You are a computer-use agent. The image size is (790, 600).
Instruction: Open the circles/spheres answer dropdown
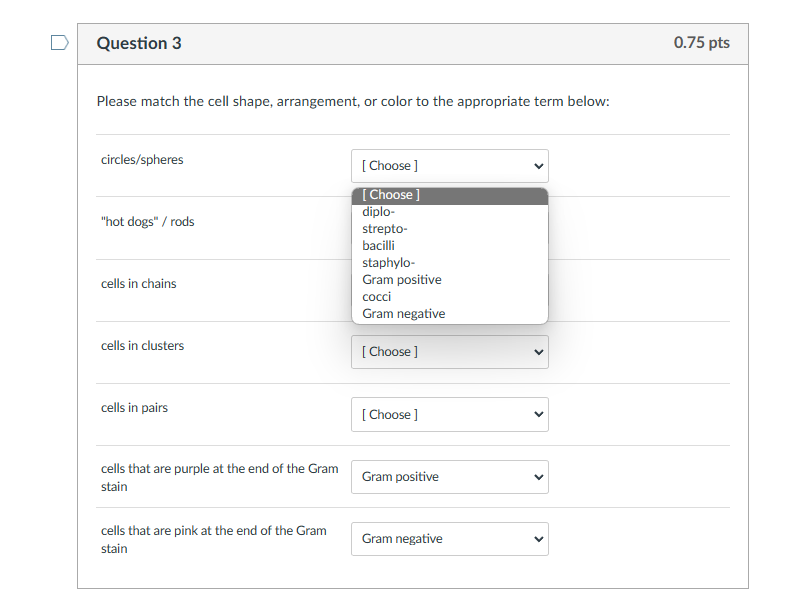coord(449,165)
